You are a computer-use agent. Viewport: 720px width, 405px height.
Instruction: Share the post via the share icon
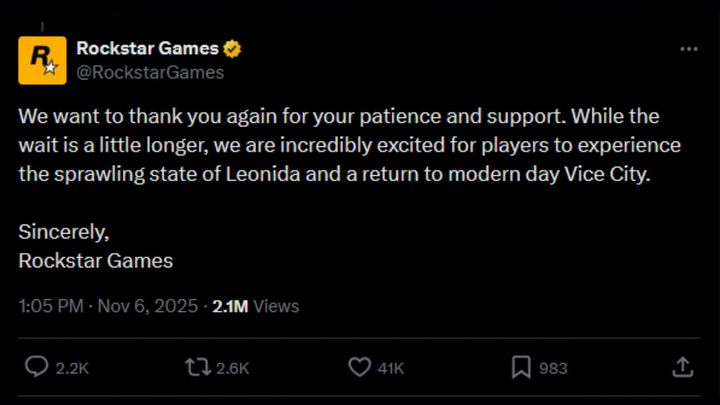pyautogui.click(x=682, y=367)
